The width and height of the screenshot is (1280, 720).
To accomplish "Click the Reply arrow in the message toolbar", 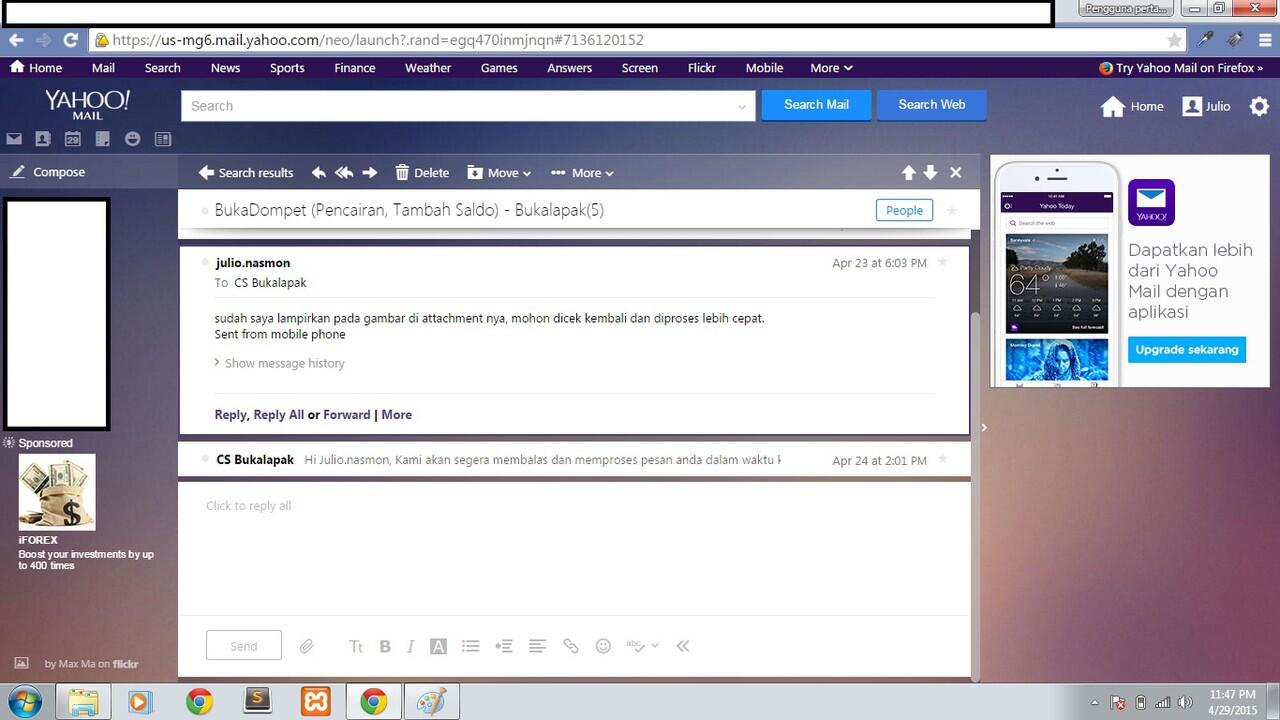I will [x=319, y=172].
